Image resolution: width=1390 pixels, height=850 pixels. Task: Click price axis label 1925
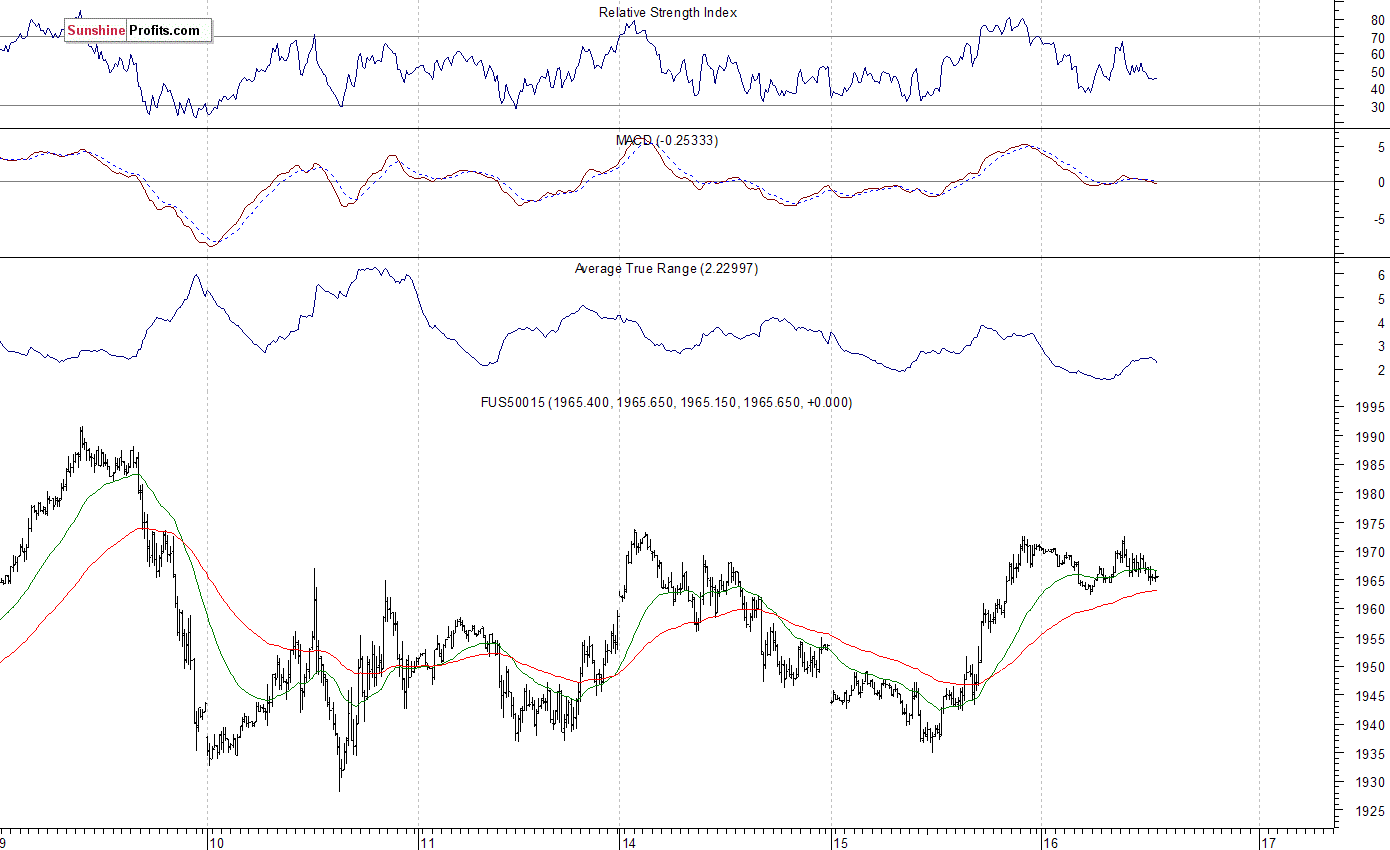(x=1372, y=811)
